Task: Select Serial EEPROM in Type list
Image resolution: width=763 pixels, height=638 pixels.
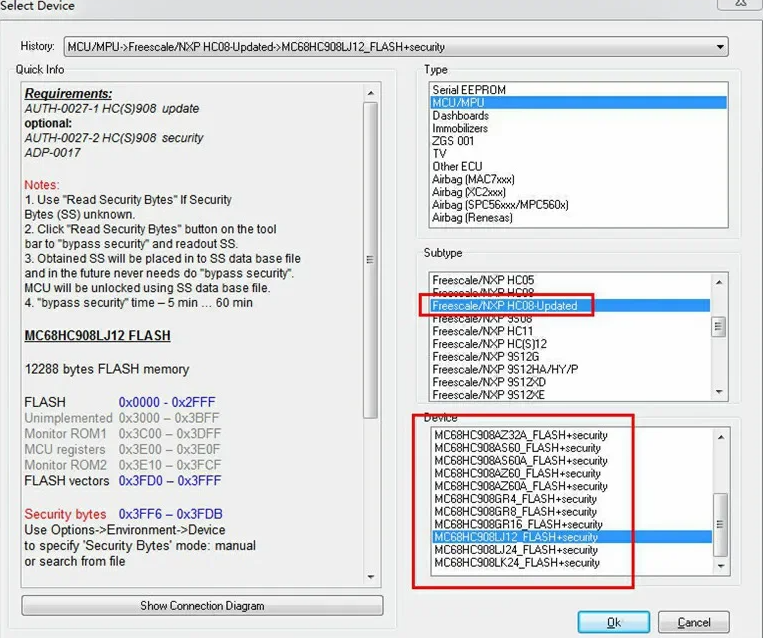Action: (469, 90)
